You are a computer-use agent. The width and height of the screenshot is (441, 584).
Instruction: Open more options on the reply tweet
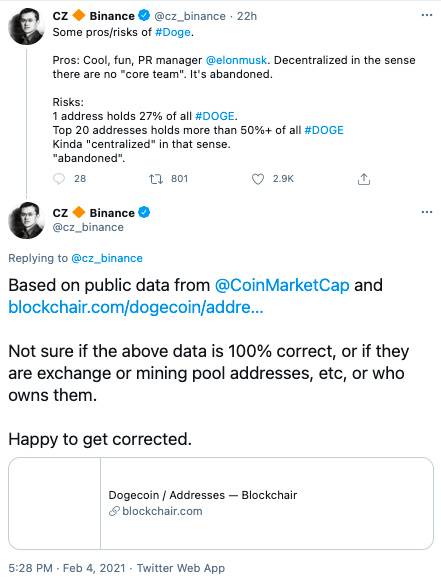pyautogui.click(x=426, y=212)
